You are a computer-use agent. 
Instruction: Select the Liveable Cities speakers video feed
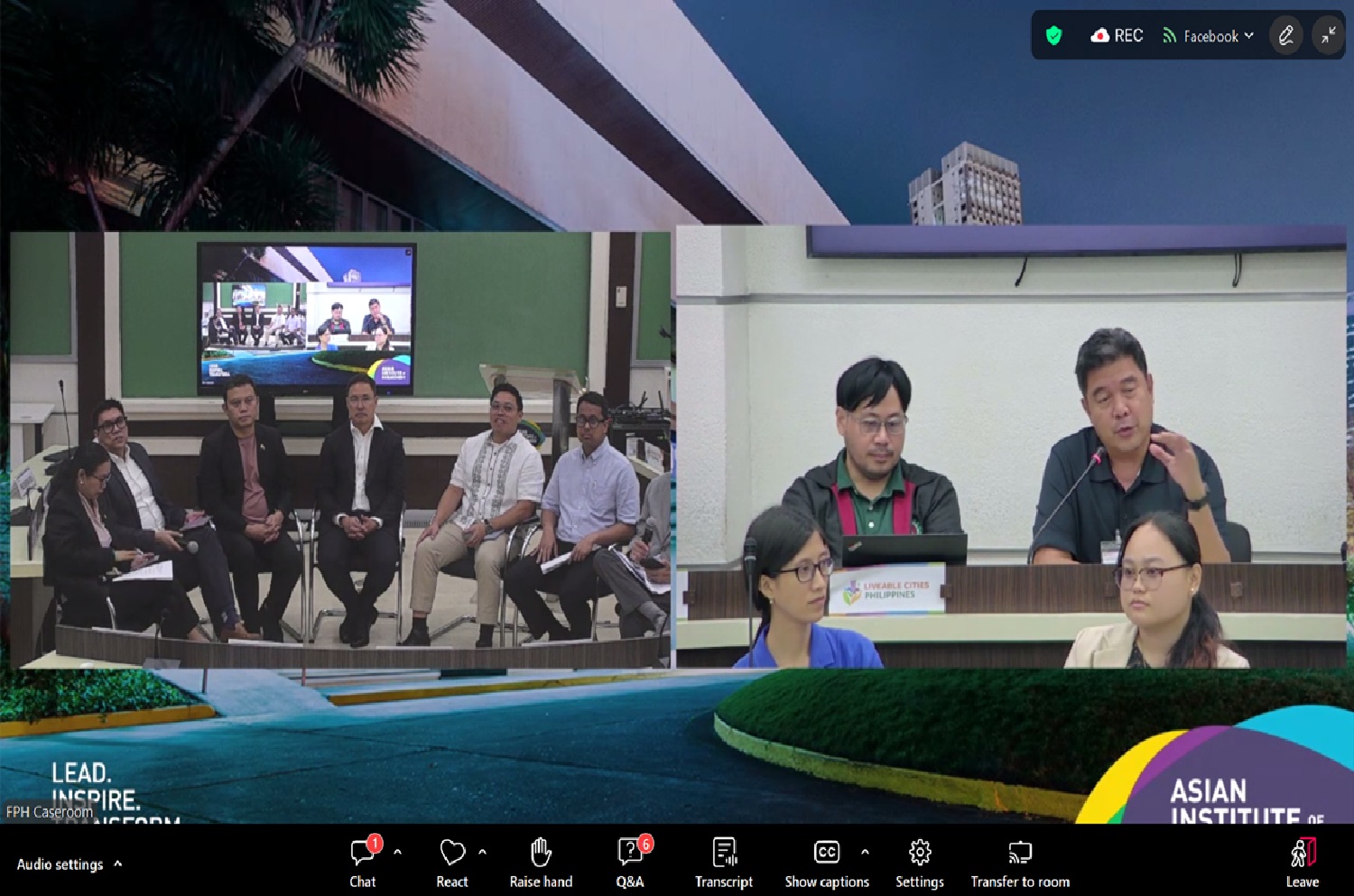(x=1011, y=447)
